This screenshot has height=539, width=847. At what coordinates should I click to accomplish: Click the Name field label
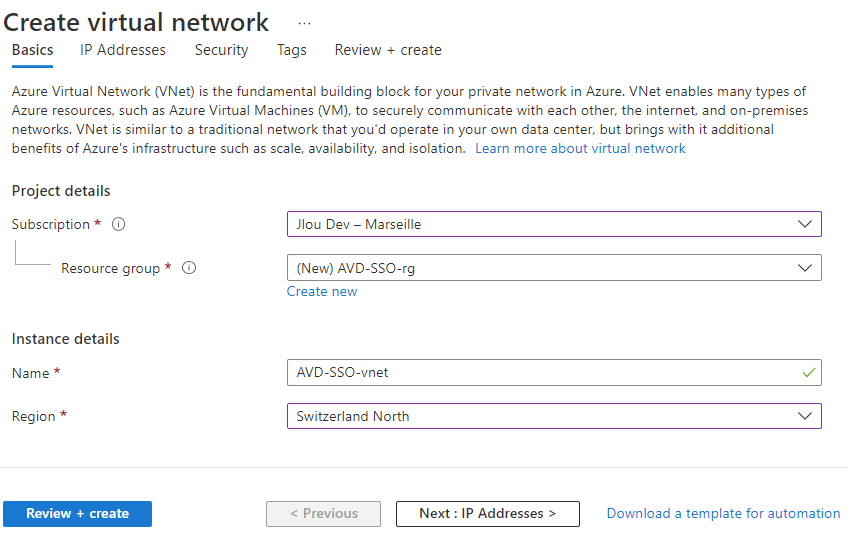tap(31, 373)
